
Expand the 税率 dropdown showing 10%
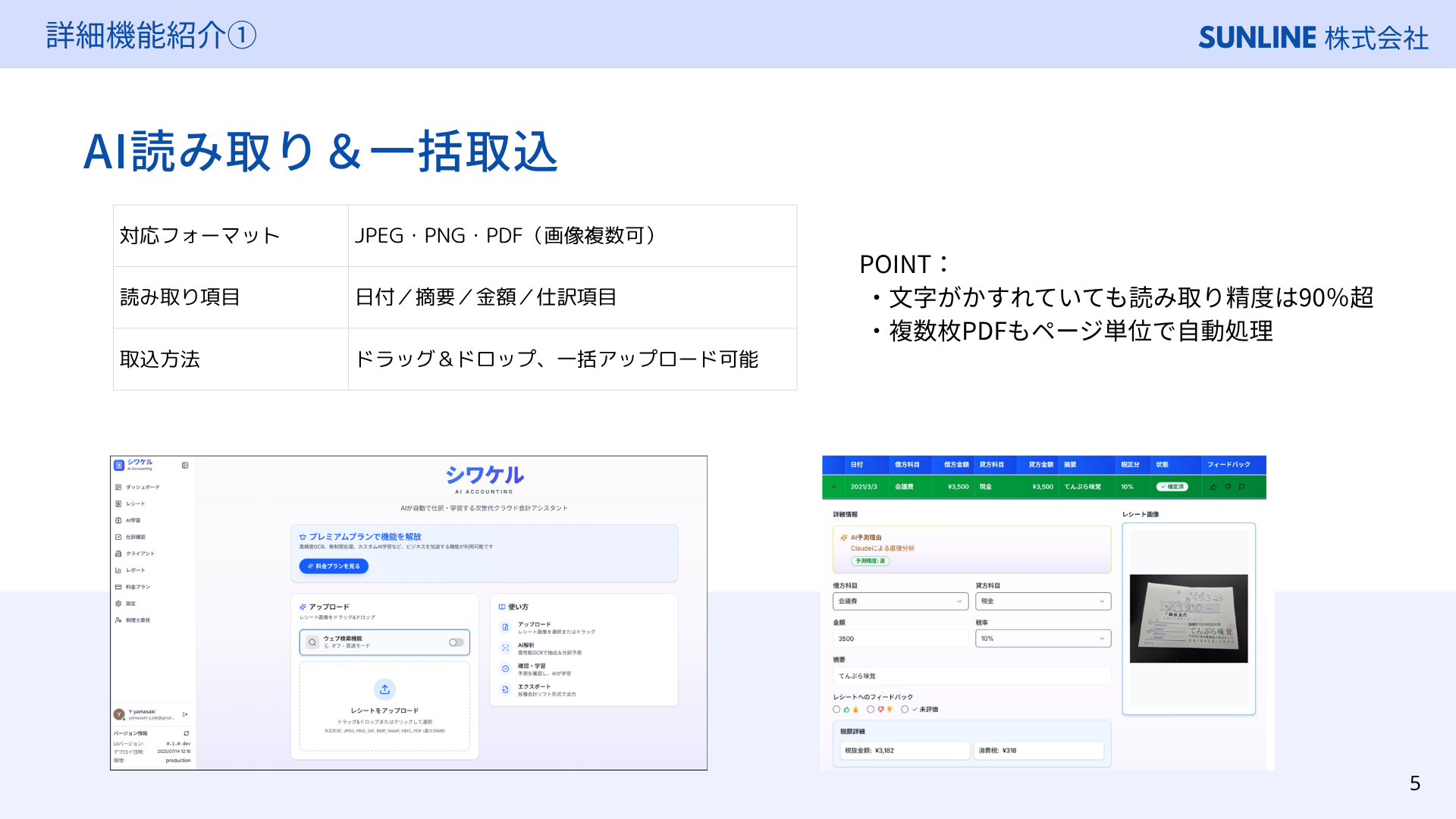coord(1043,639)
